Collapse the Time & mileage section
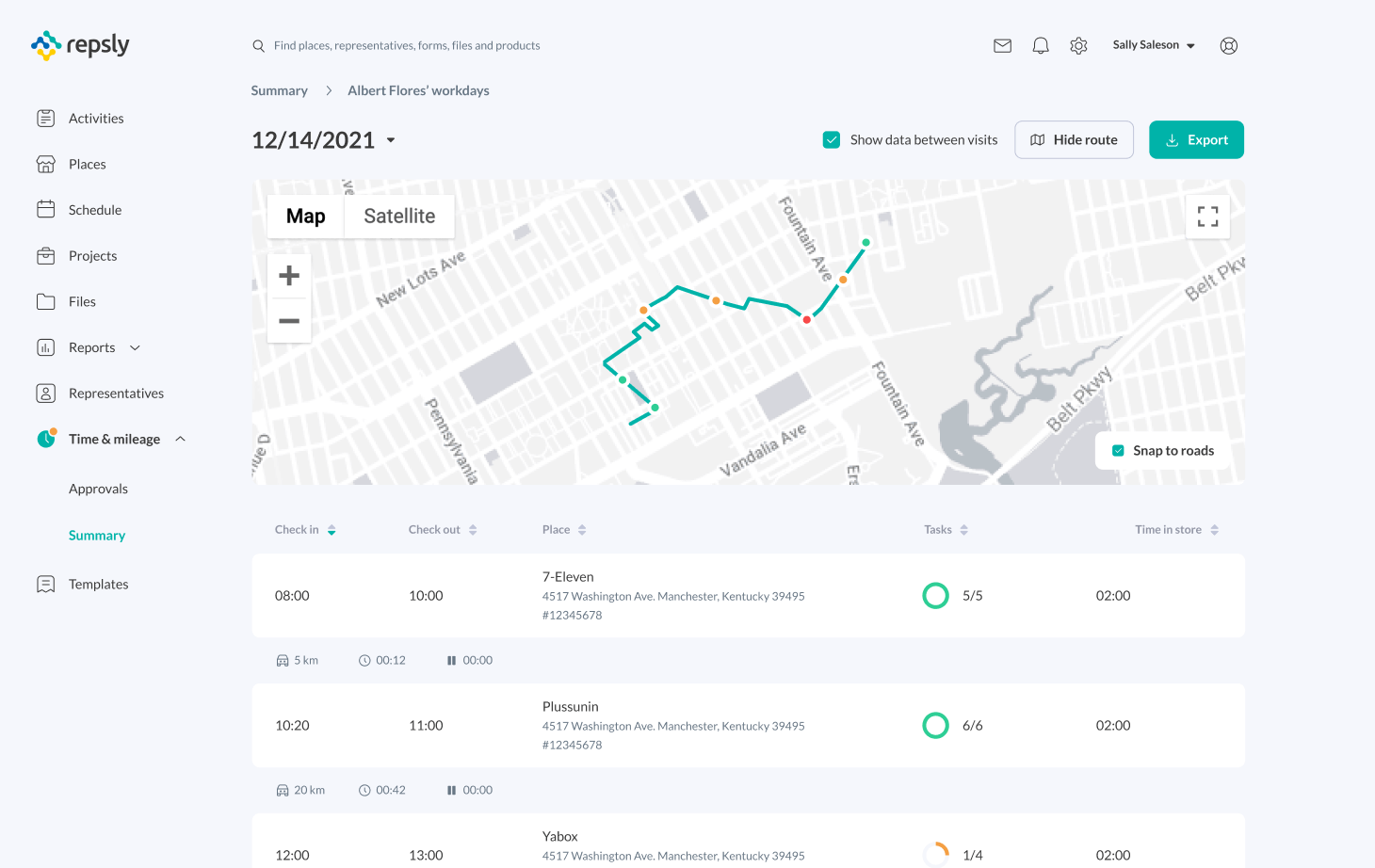 tap(181, 439)
